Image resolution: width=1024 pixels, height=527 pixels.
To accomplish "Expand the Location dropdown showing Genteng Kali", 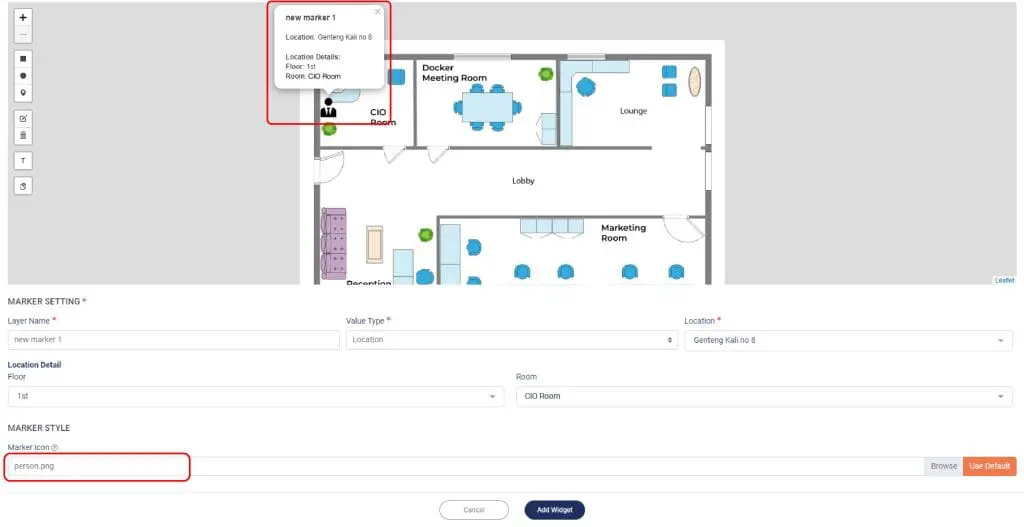I will (848, 340).
